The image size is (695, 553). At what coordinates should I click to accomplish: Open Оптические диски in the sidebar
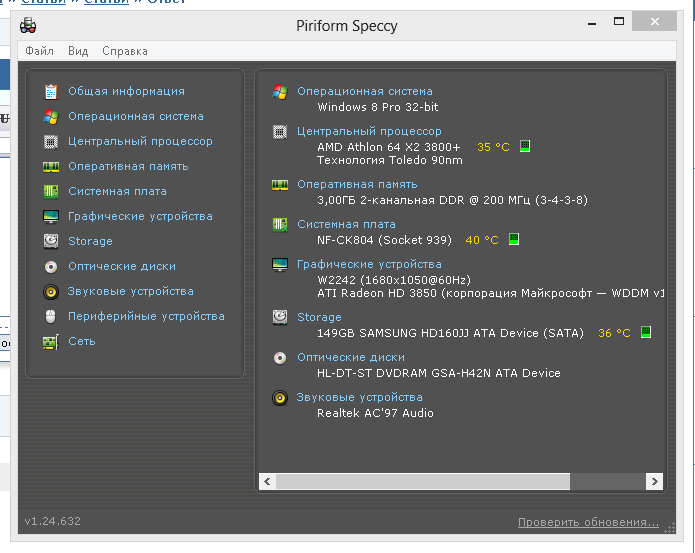click(x=122, y=266)
